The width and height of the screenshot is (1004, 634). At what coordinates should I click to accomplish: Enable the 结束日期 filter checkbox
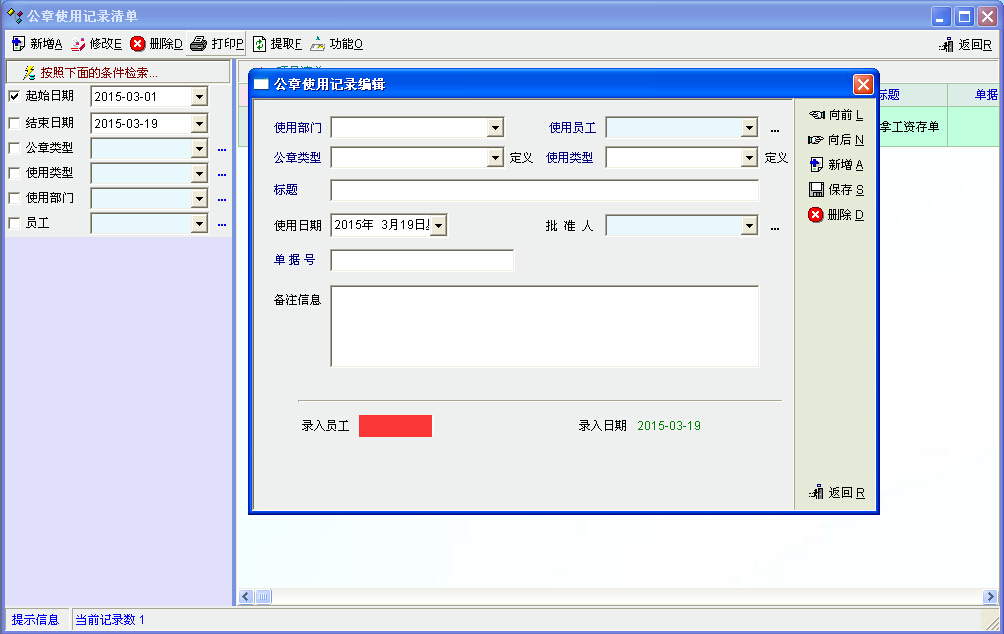point(14,123)
